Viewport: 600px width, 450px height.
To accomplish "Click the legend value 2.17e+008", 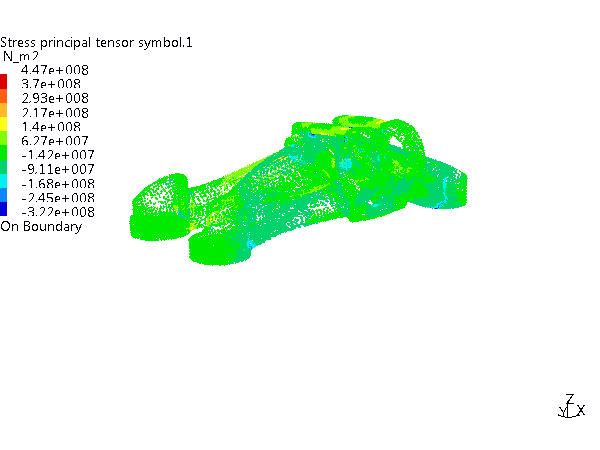I will pyautogui.click(x=55, y=113).
